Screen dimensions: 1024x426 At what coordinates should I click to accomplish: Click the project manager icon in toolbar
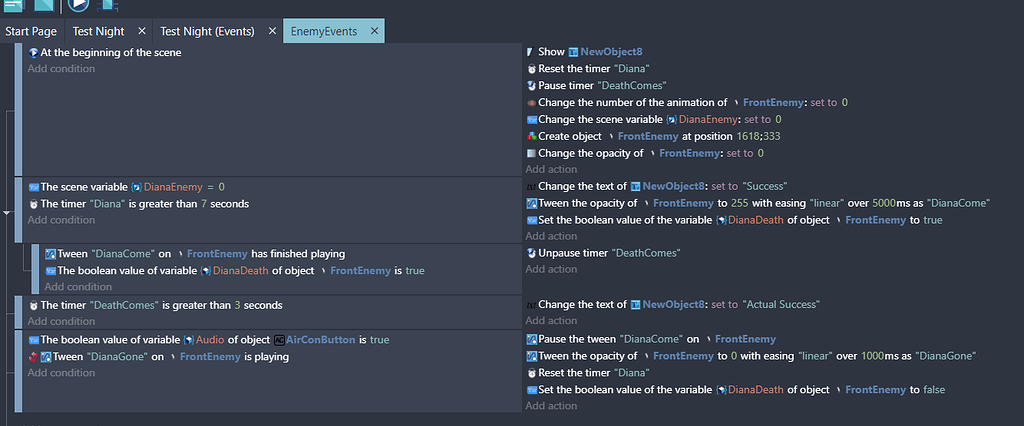coord(13,6)
